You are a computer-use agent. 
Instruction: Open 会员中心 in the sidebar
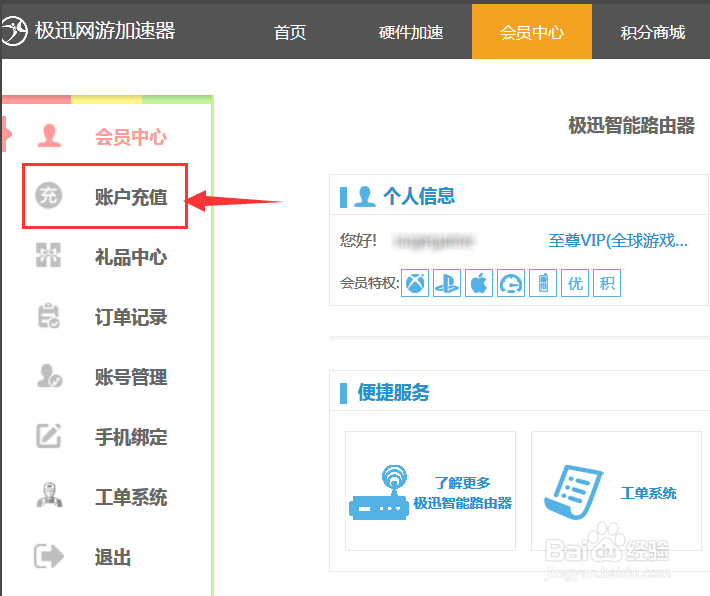coord(131,137)
